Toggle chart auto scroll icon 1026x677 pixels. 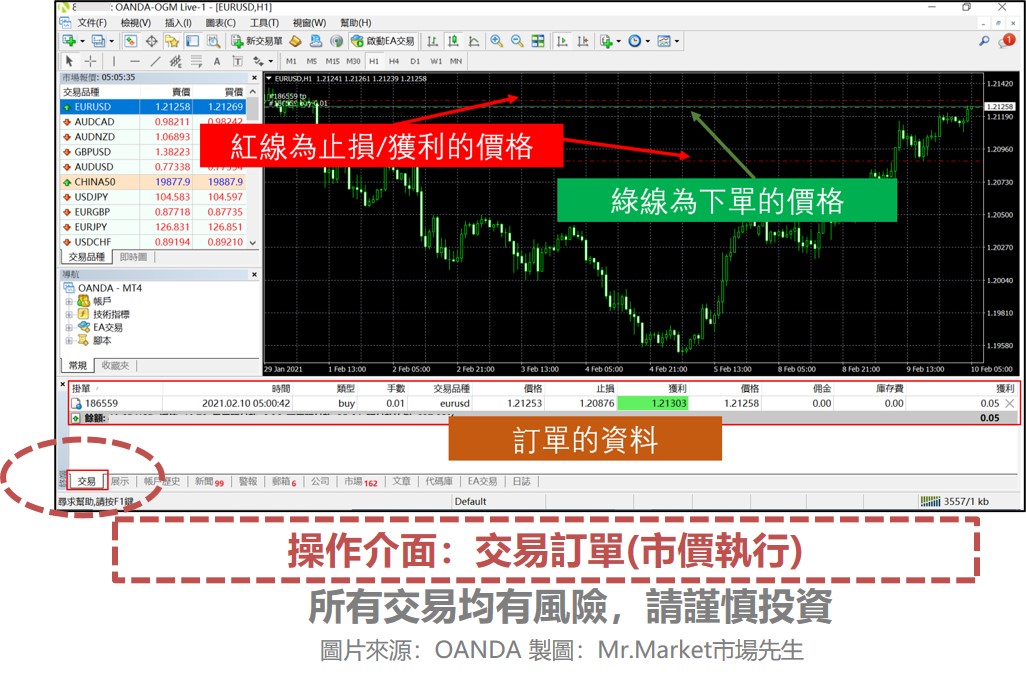click(562, 41)
